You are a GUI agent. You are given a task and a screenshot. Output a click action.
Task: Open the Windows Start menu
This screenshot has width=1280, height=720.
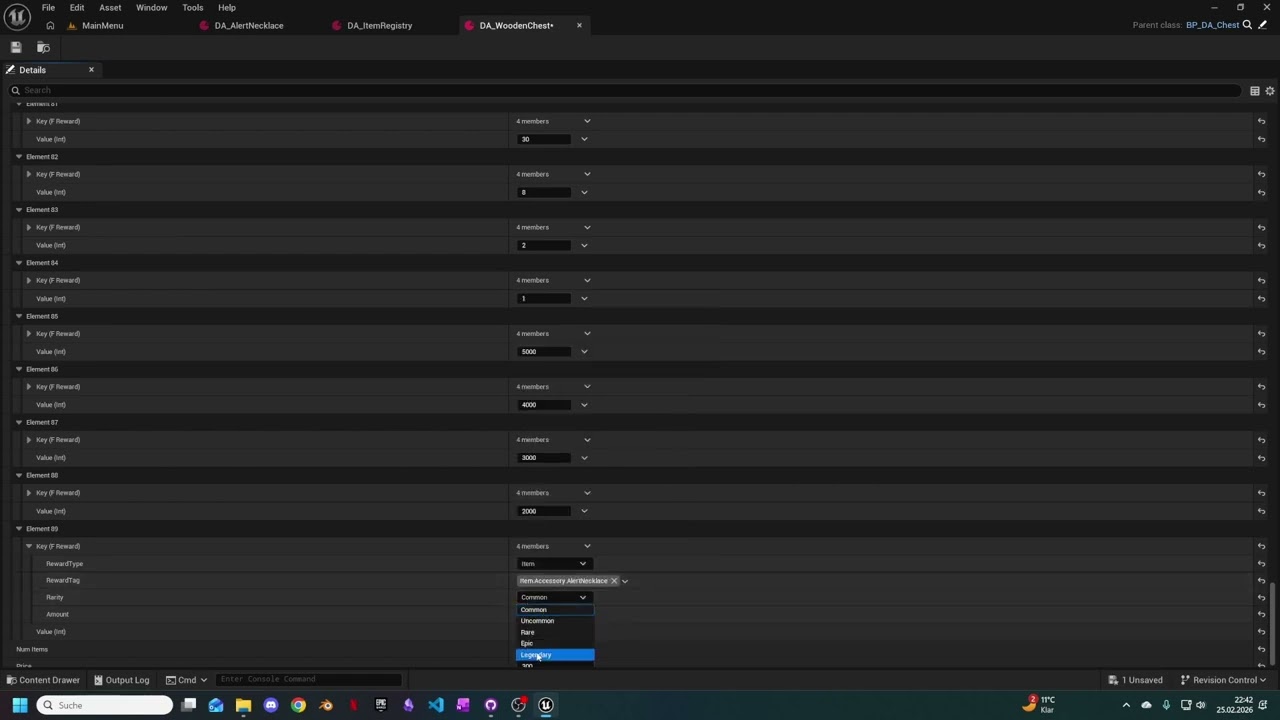click(x=19, y=705)
